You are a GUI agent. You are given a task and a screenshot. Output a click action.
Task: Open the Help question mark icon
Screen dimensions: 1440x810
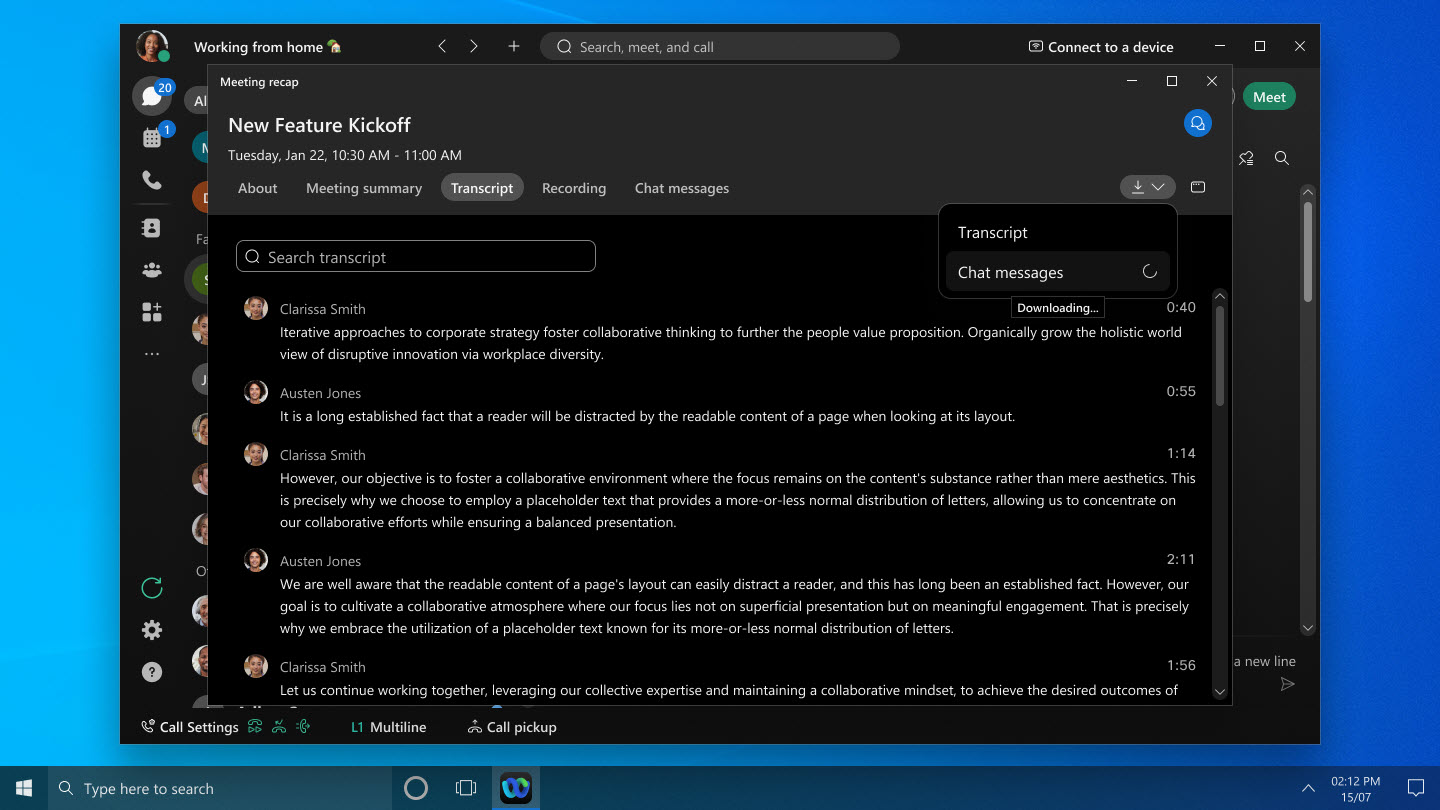click(152, 672)
